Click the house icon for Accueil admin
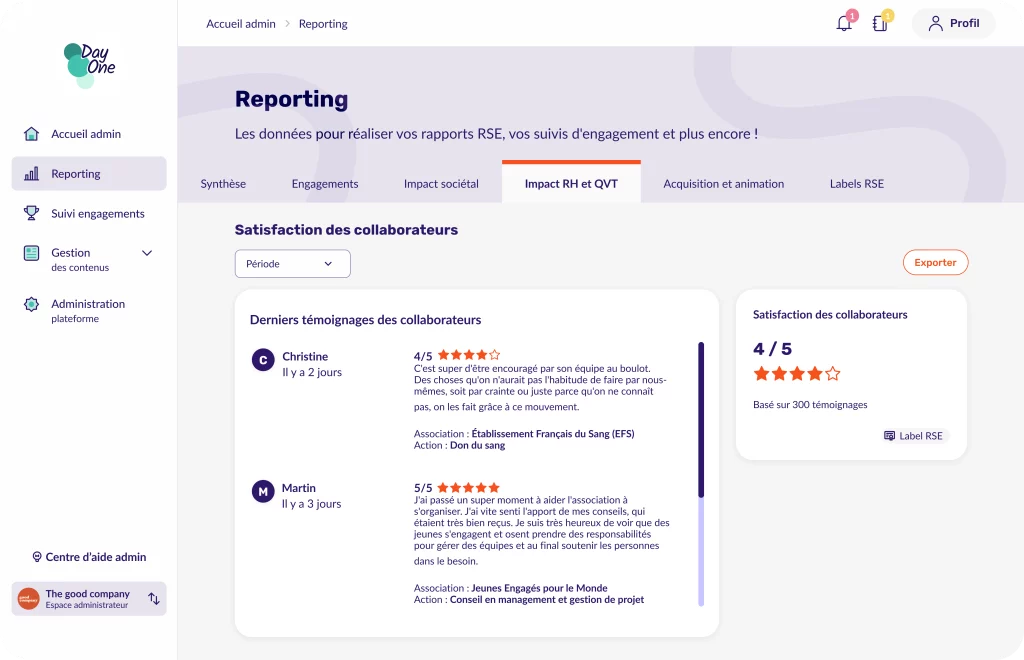 click(x=32, y=134)
